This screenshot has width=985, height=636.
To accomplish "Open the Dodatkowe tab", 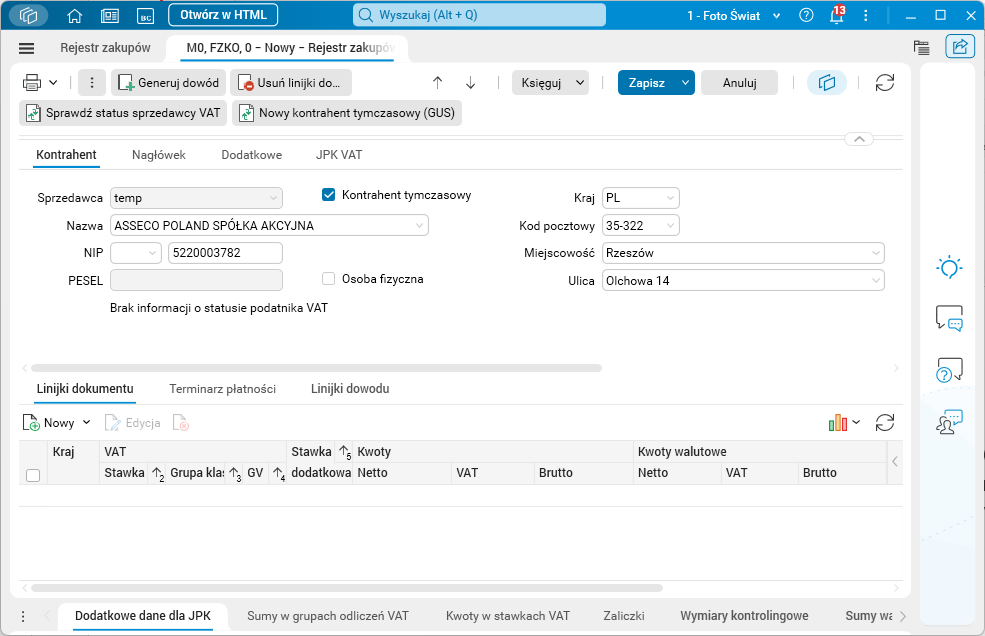I will point(251,155).
